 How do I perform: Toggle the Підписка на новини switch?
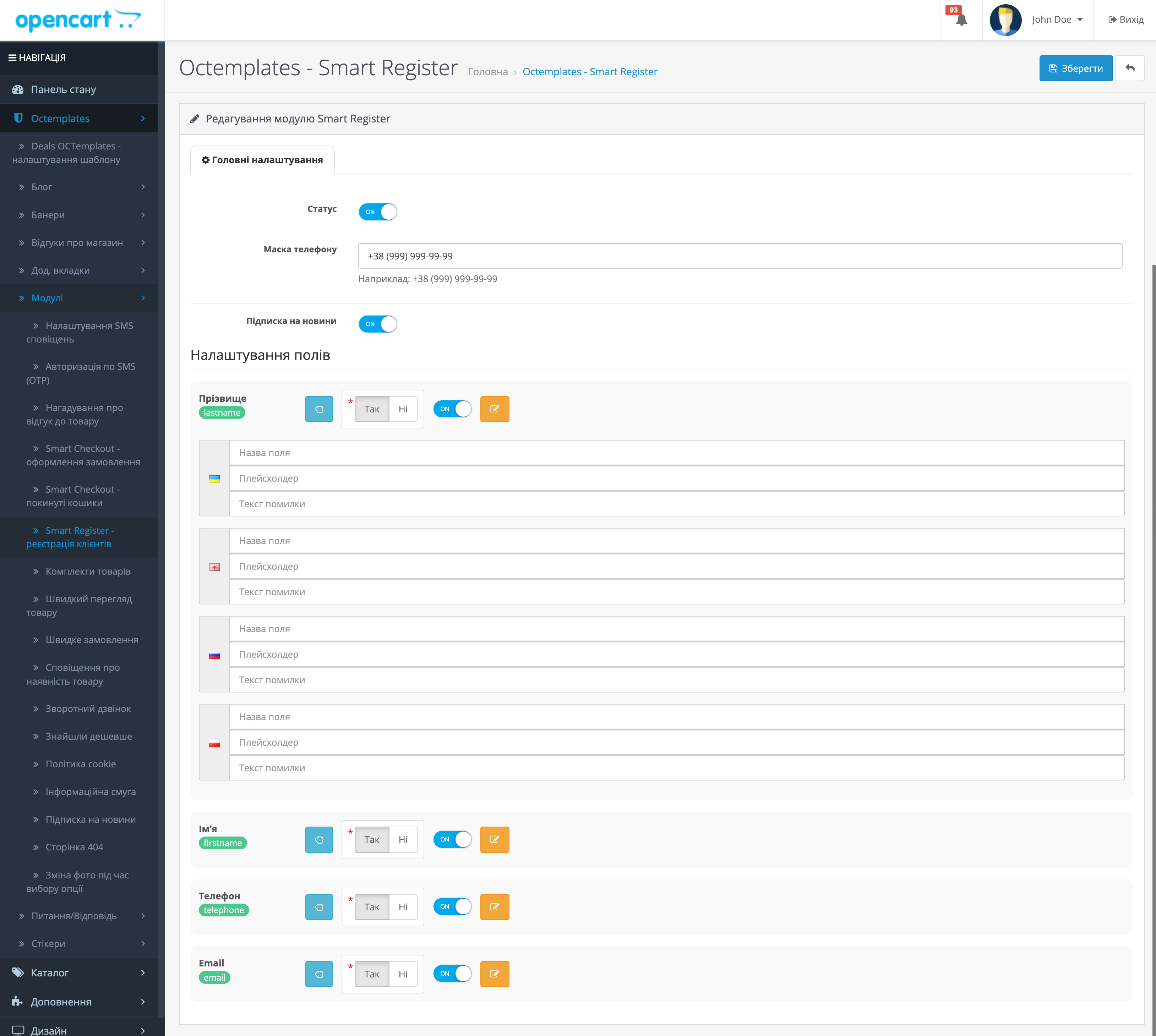click(x=377, y=324)
